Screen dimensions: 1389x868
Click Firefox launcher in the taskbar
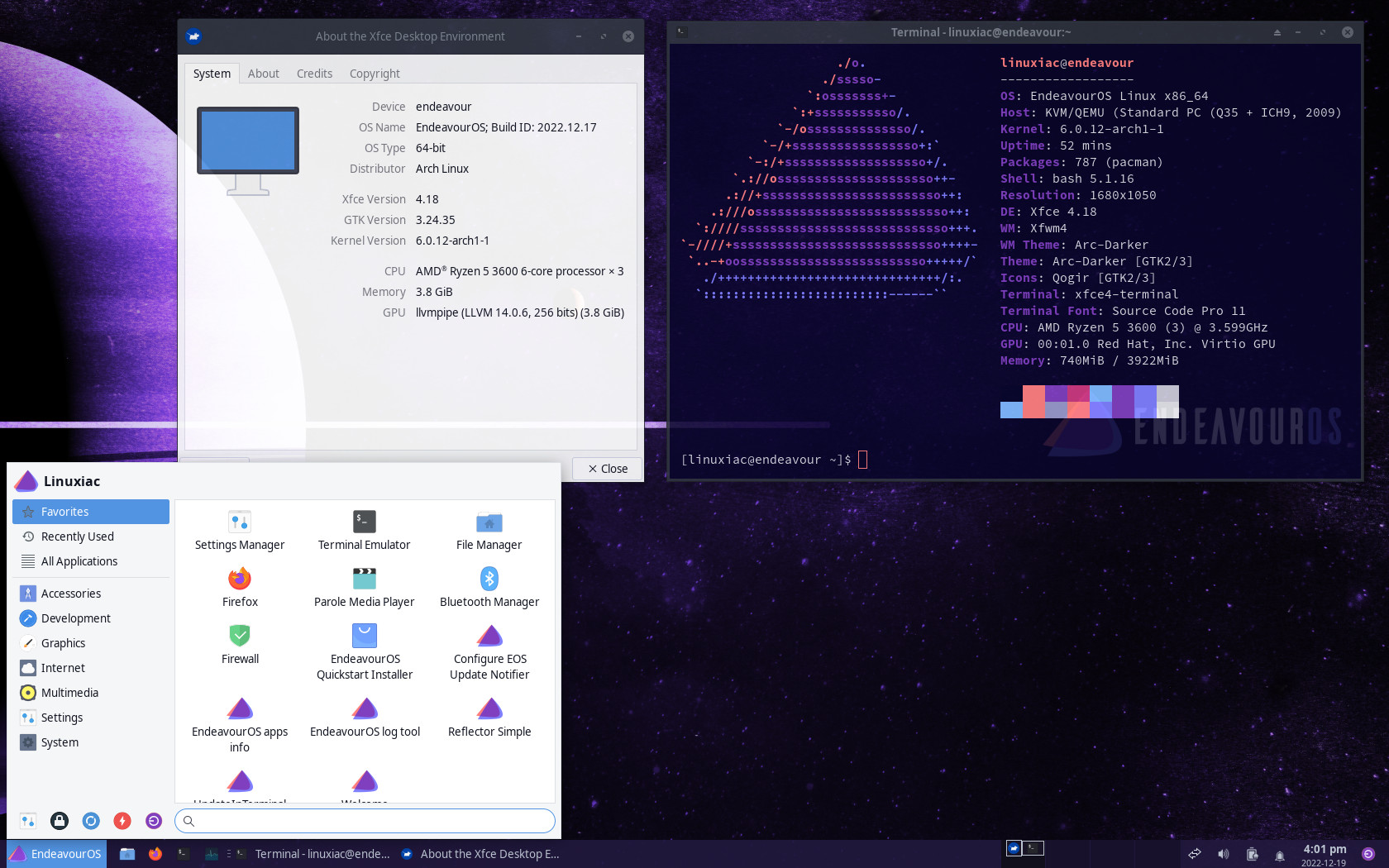coord(155,854)
